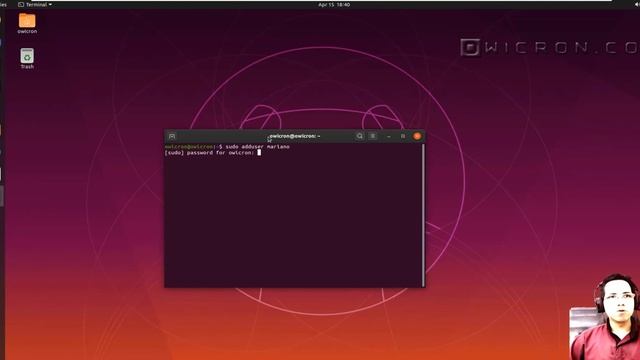Screen dimensions: 640x360
Task: Open the terminal hamburger menu
Action: 373,136
